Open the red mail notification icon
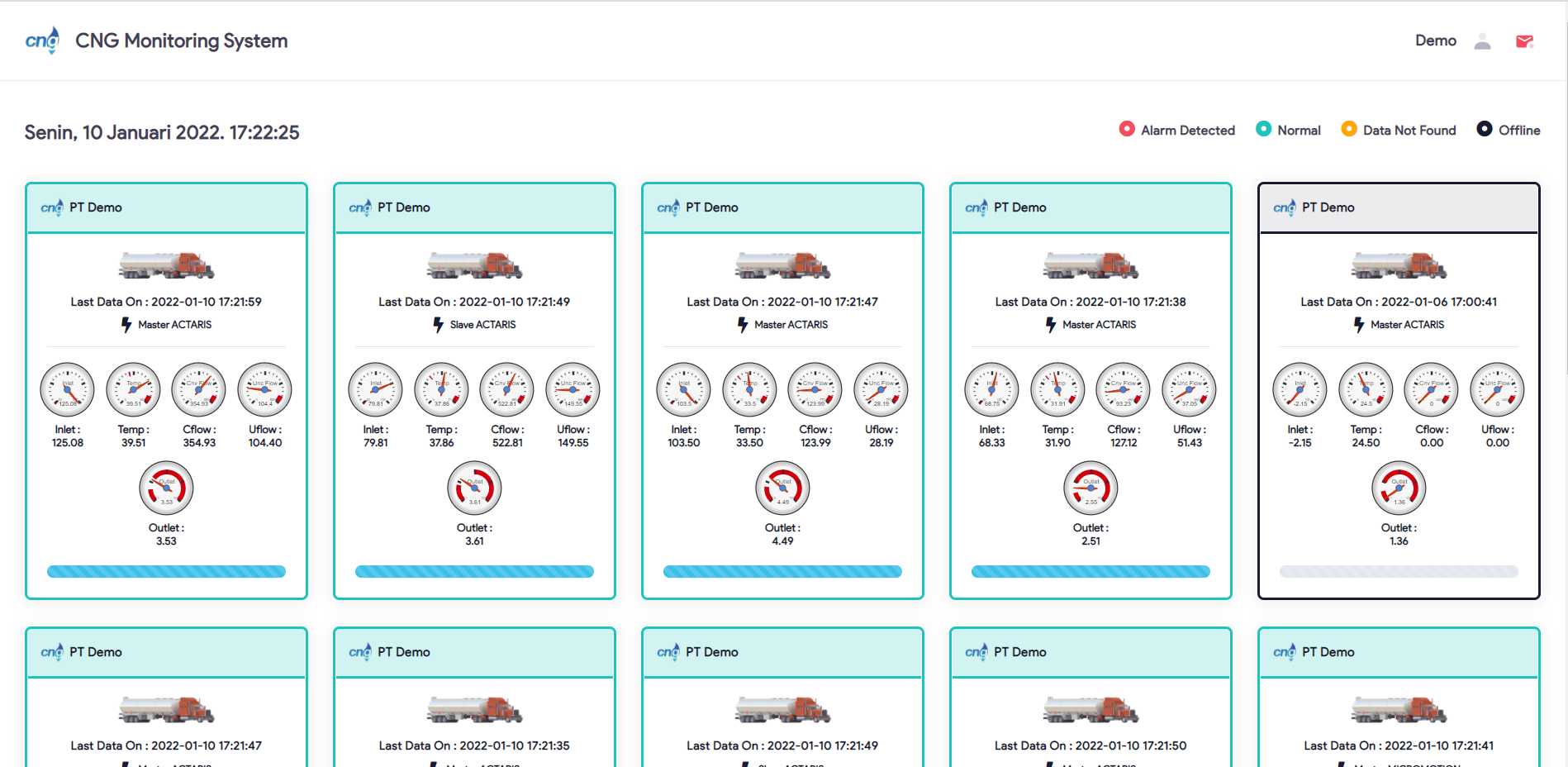Viewport: 1568px width, 767px height. pos(1524,41)
